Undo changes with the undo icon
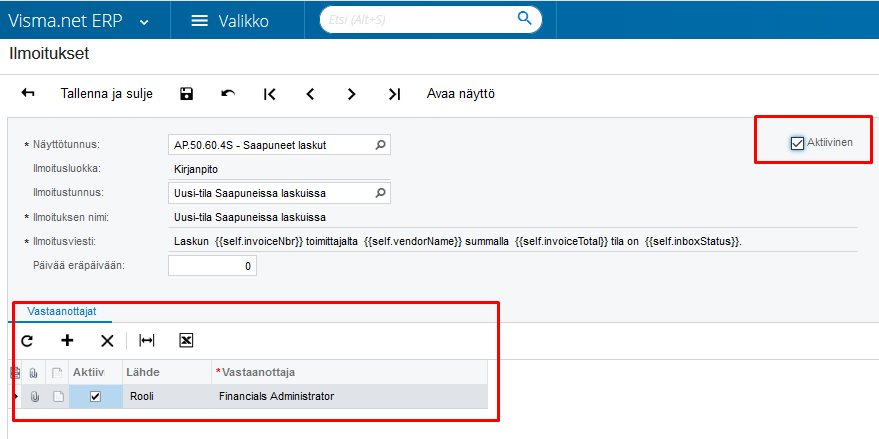This screenshot has height=439, width=879. (x=228, y=94)
